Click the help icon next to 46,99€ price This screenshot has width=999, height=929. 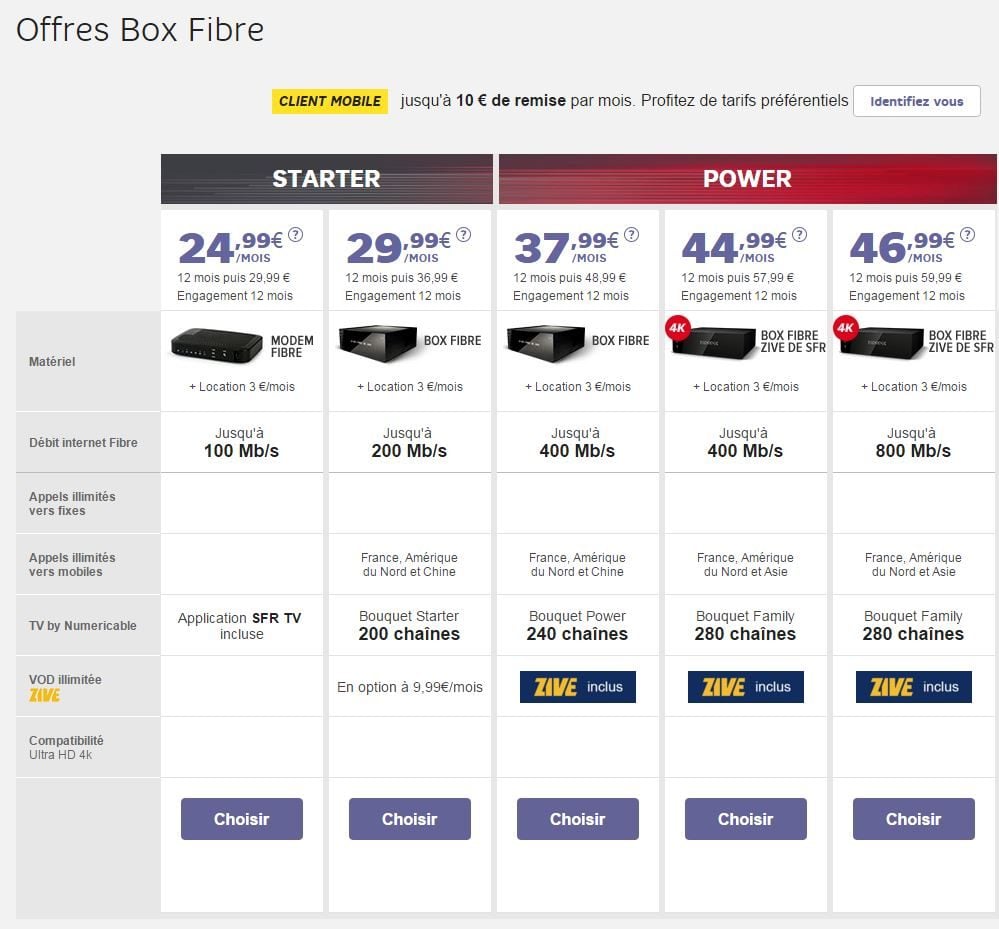967,235
